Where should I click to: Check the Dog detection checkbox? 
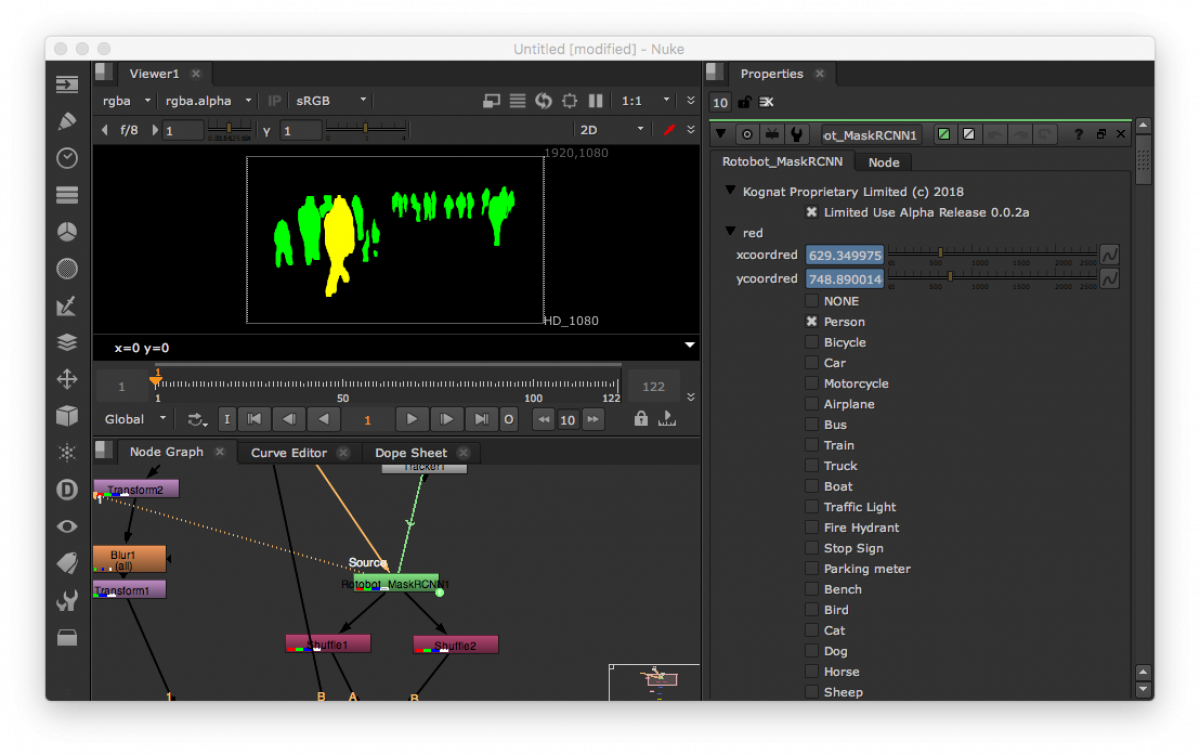(811, 650)
